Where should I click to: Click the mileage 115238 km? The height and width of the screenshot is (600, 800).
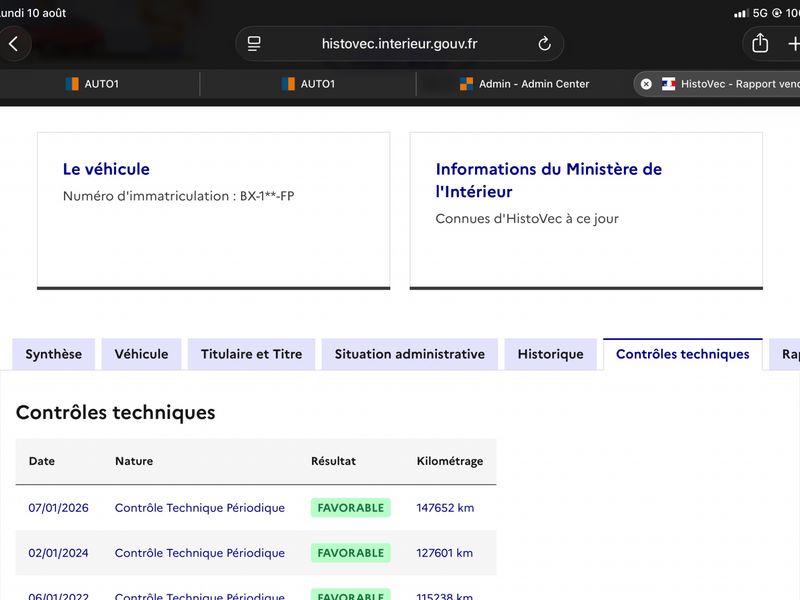pos(444,596)
